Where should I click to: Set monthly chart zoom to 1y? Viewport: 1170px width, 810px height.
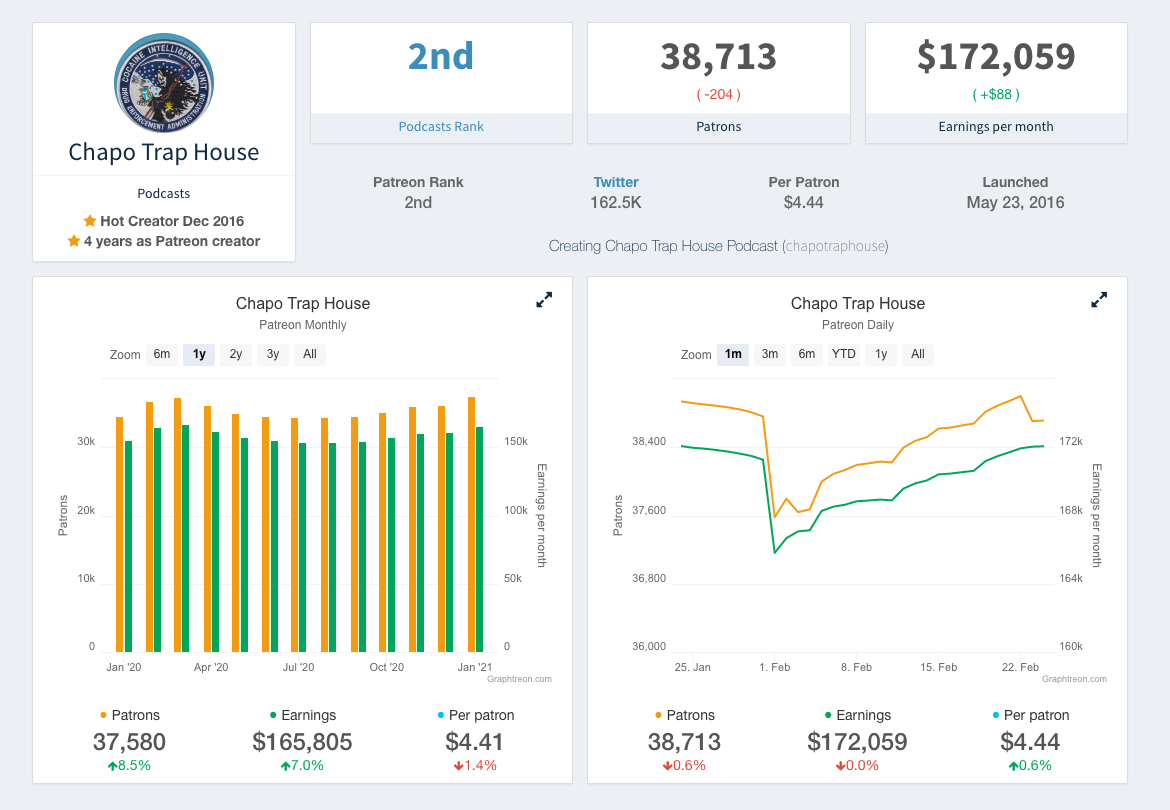[x=199, y=354]
